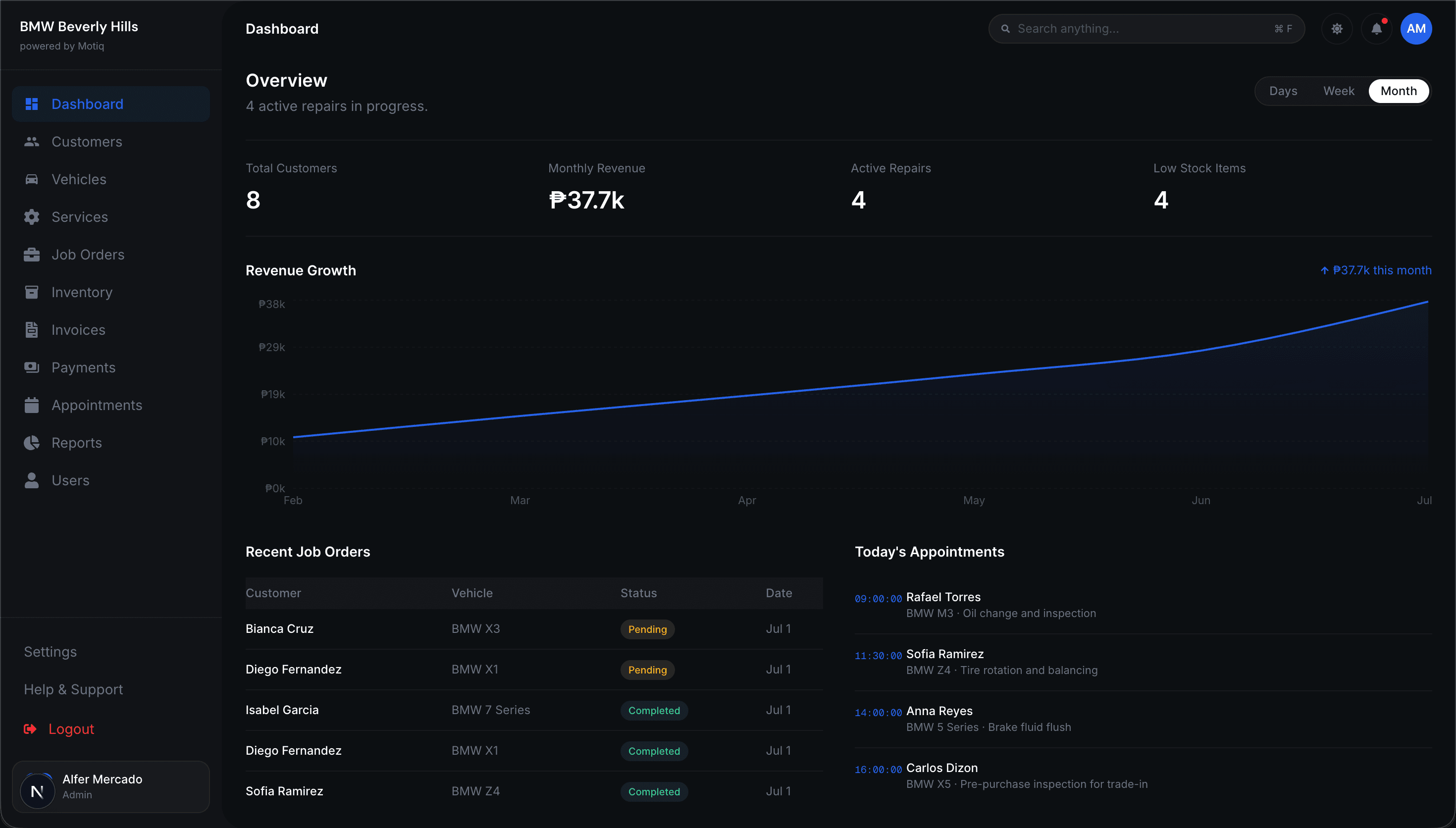Click the Monthly Revenue ₱37.7k value
Image resolution: width=1456 pixels, height=828 pixels.
586,200
